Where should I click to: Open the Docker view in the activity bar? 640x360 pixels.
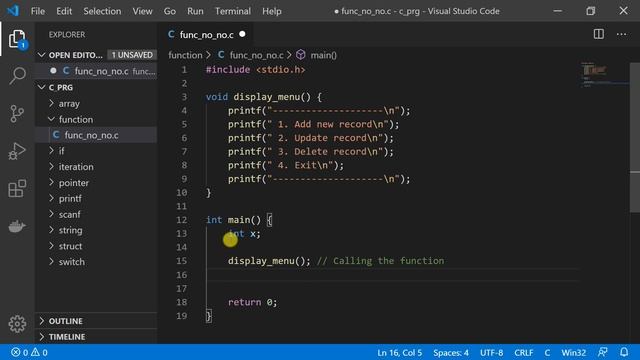tap(17, 226)
